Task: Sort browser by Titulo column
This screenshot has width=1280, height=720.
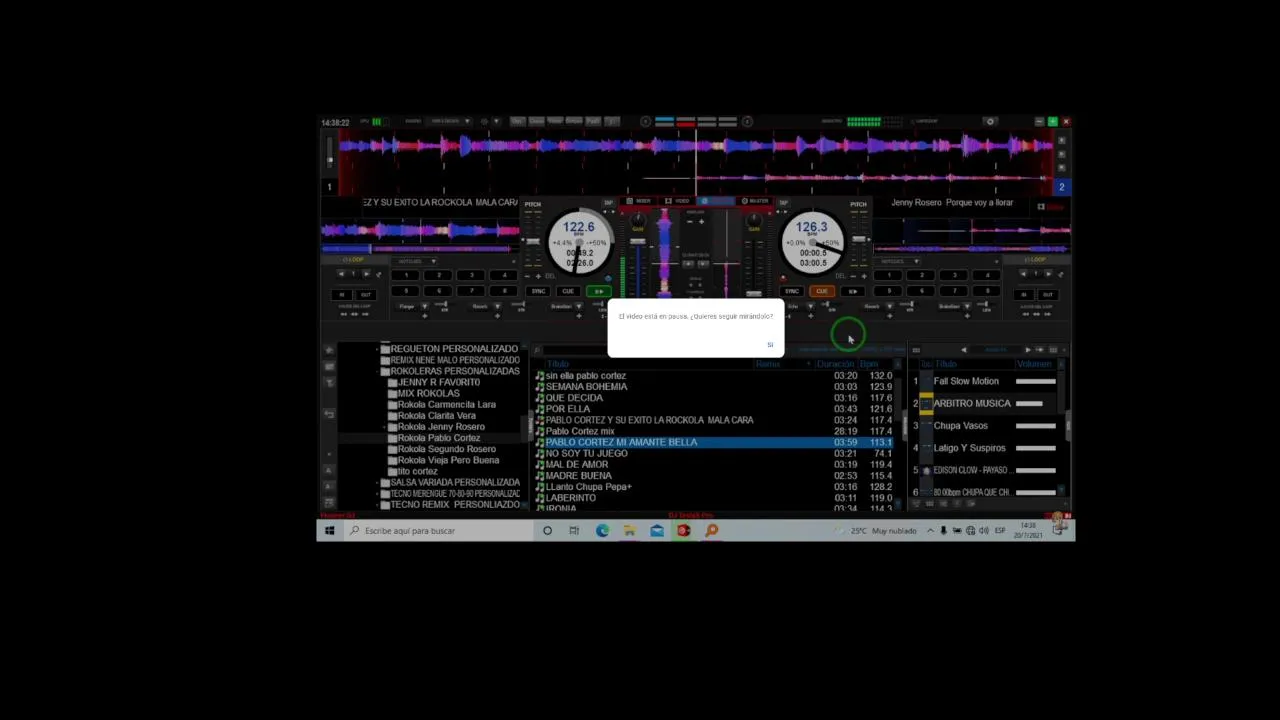Action: coord(558,364)
